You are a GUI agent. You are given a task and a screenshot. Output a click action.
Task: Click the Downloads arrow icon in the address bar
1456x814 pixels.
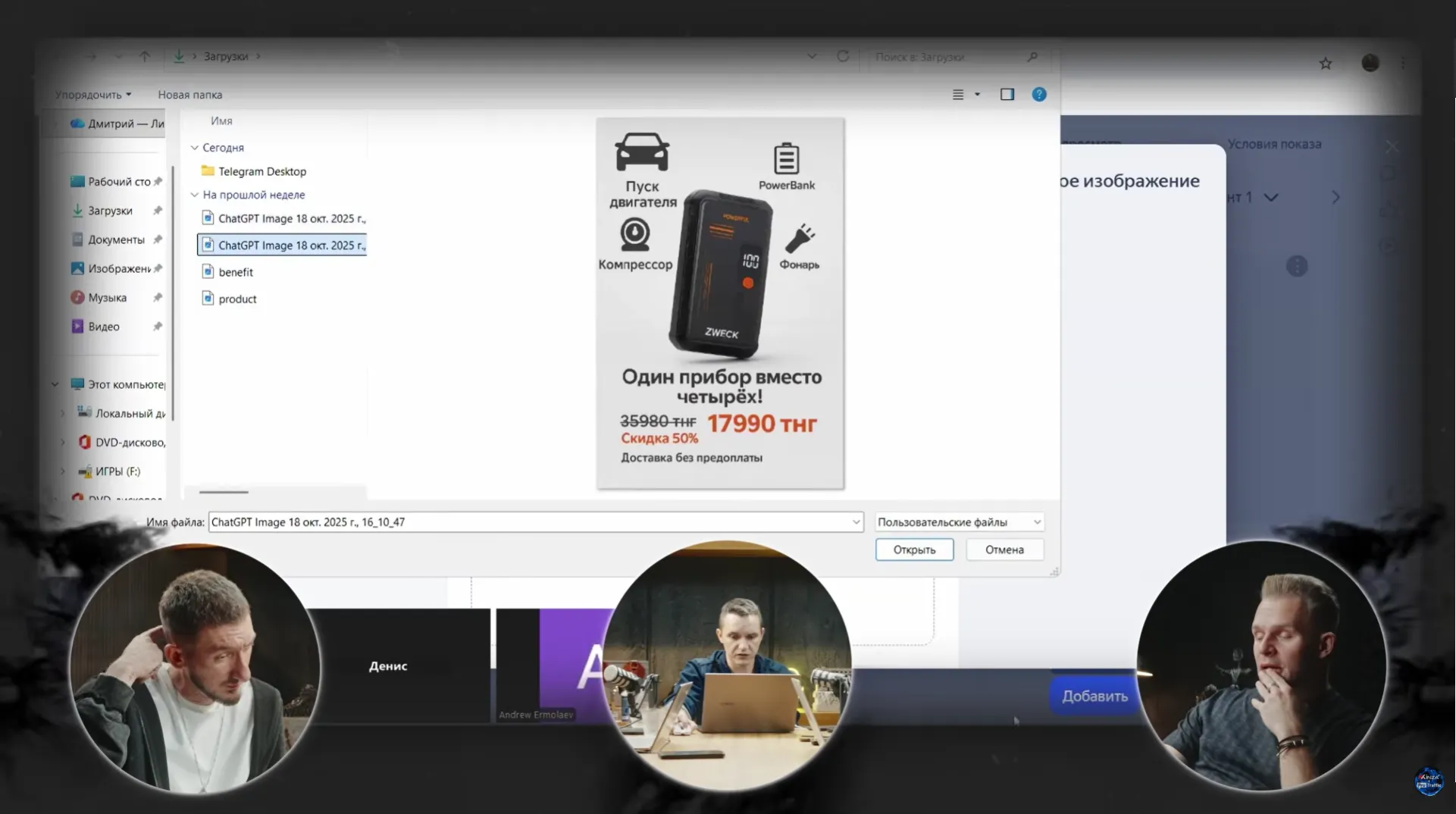(x=179, y=56)
